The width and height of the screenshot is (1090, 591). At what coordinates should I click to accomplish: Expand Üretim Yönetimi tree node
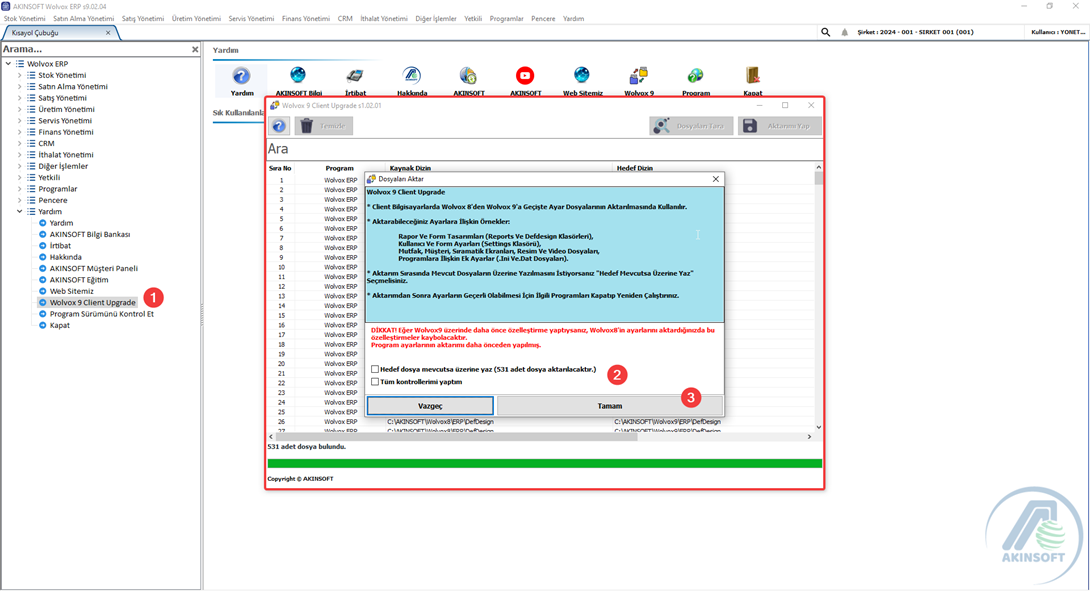tap(19, 109)
